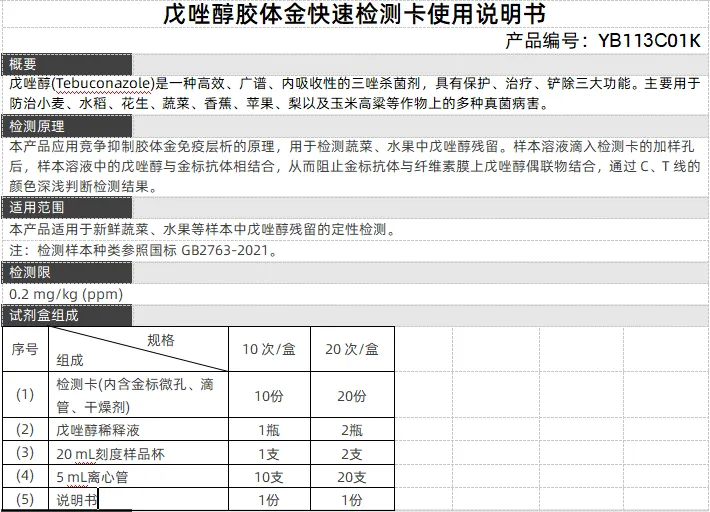Click the line starting 防治小麦、水稻、花生
Viewport: 710px width, 512px height.
(279, 103)
